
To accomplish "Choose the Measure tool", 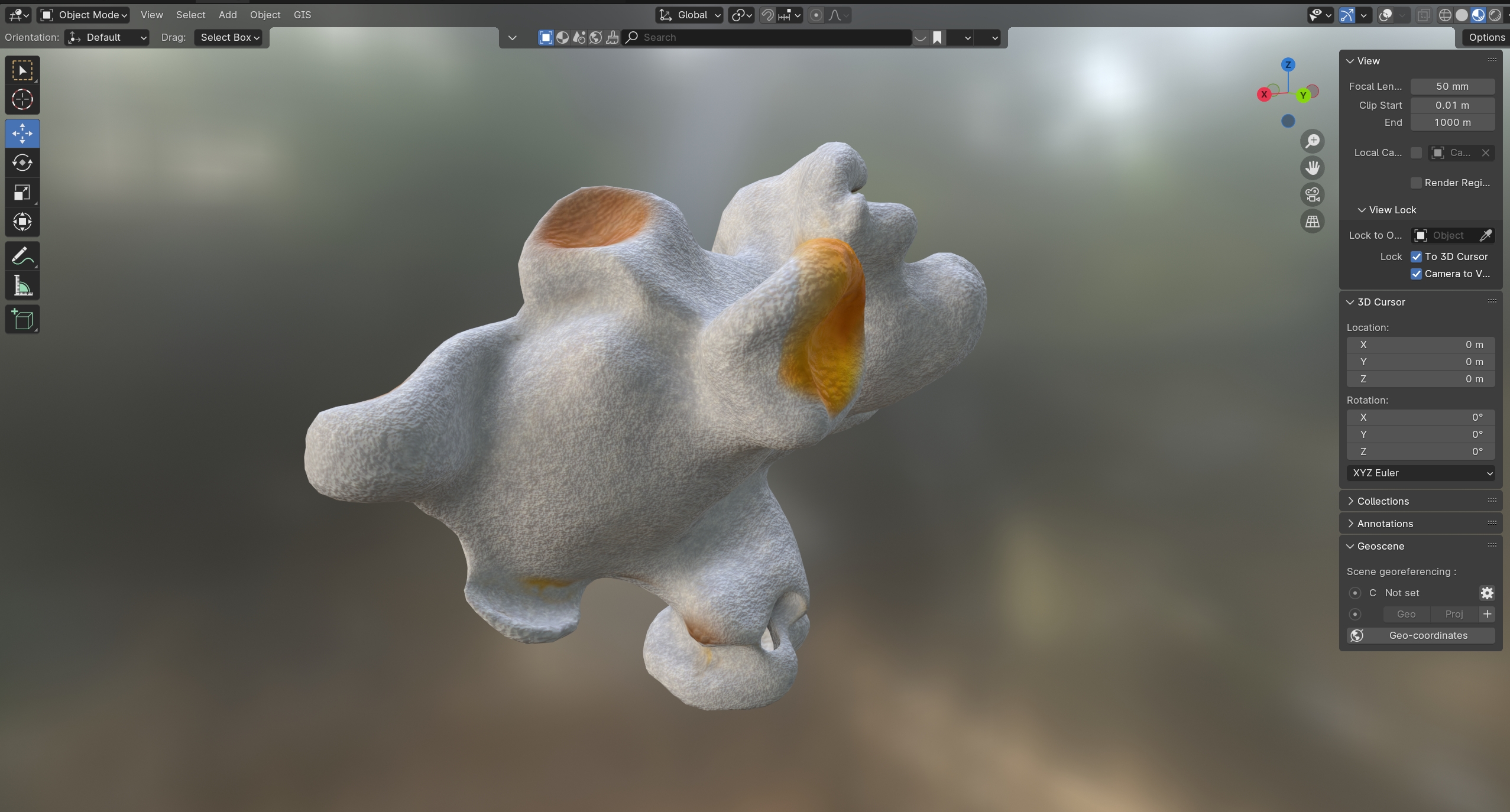I will pos(22,287).
